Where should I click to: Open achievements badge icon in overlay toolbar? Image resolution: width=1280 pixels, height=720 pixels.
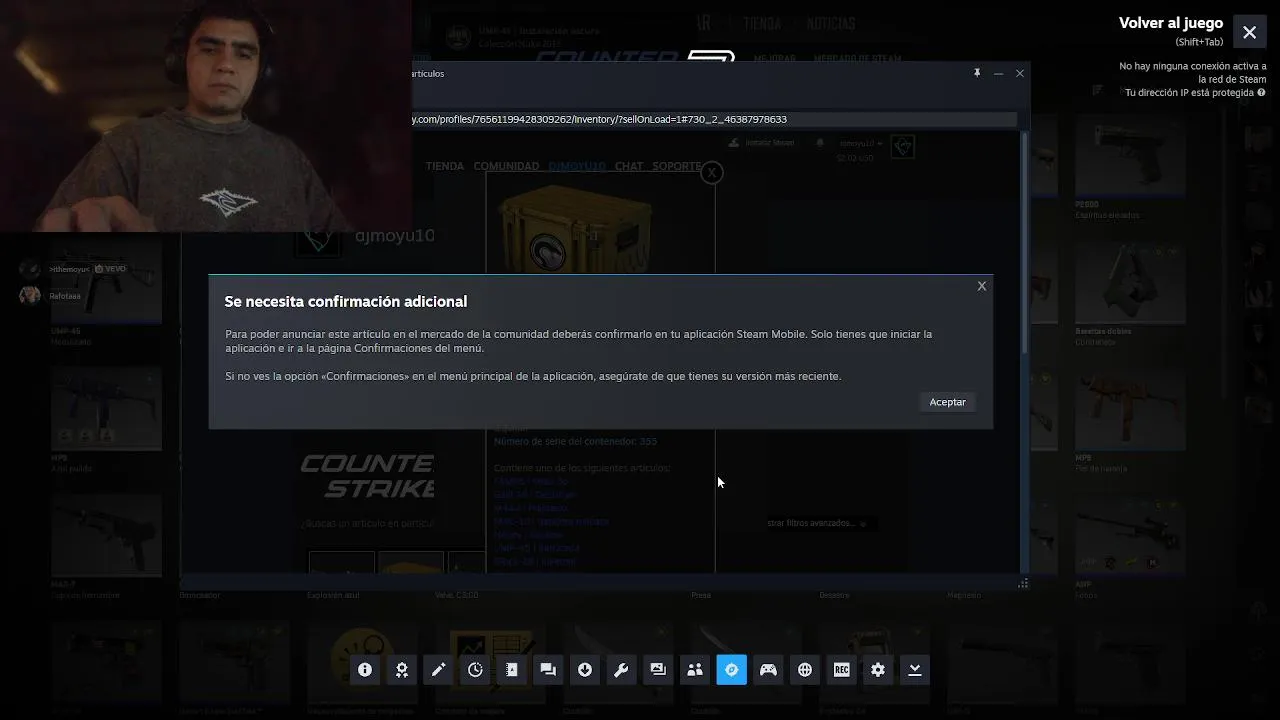pyautogui.click(x=402, y=670)
